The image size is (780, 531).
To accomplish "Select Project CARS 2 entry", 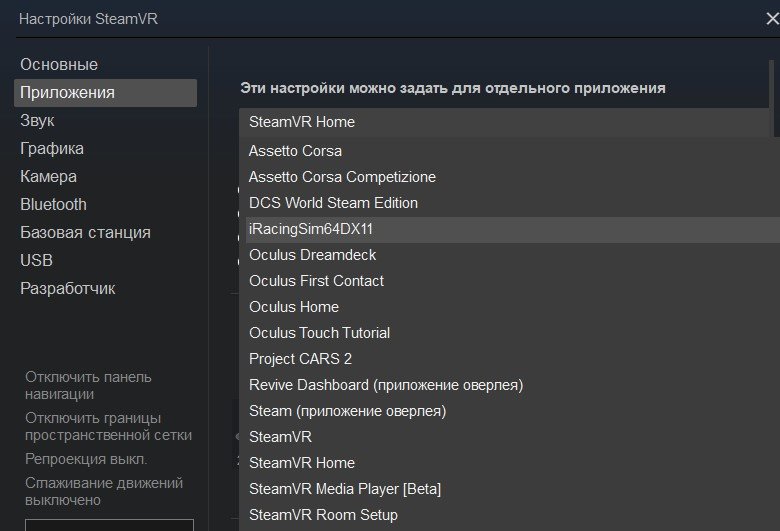I will tap(300, 359).
